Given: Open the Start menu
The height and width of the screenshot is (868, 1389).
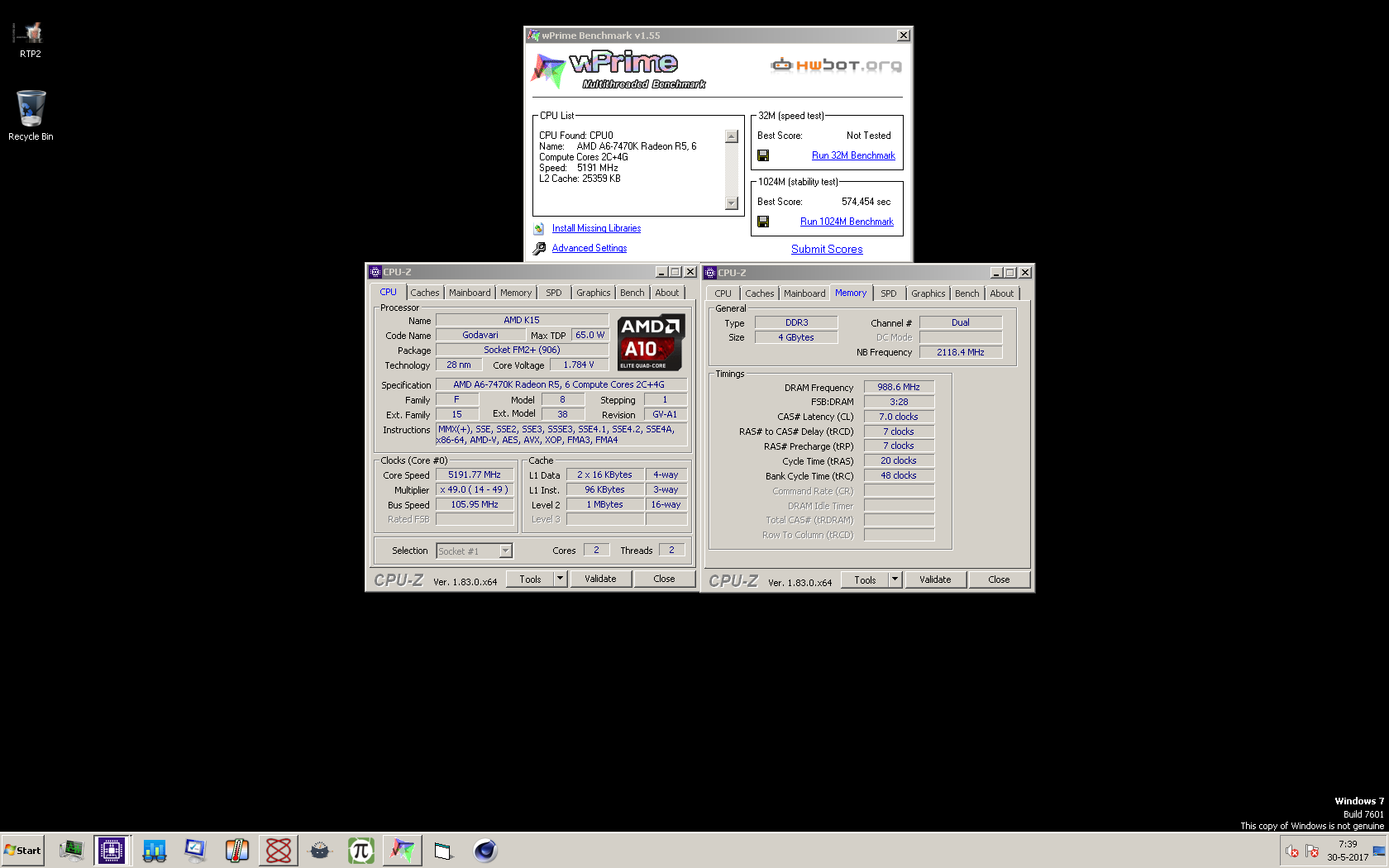Looking at the screenshot, I should pos(22,850).
